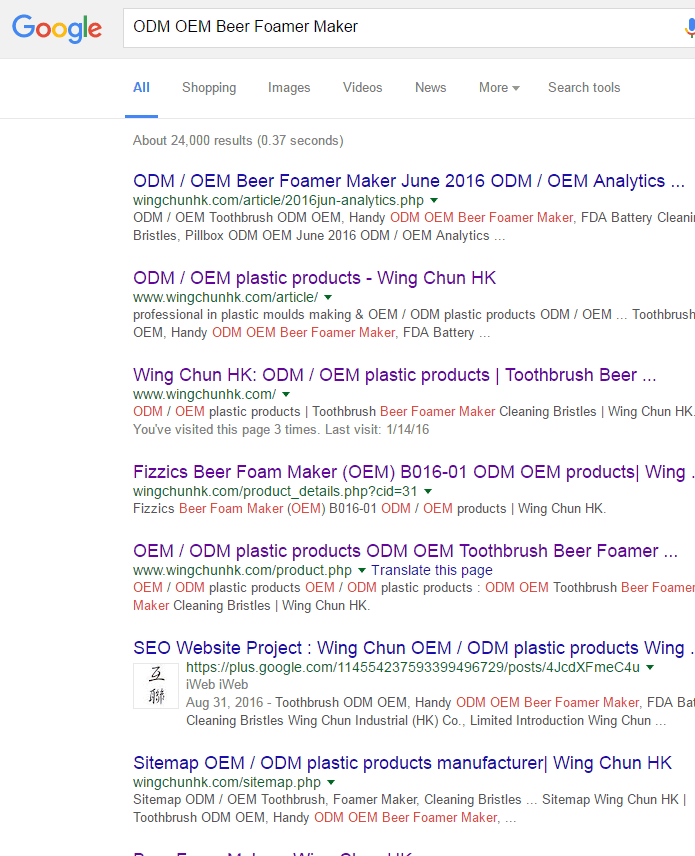
Task: Click 'About 24,000 results (0.37 seconds)' text
Action: click(x=238, y=141)
